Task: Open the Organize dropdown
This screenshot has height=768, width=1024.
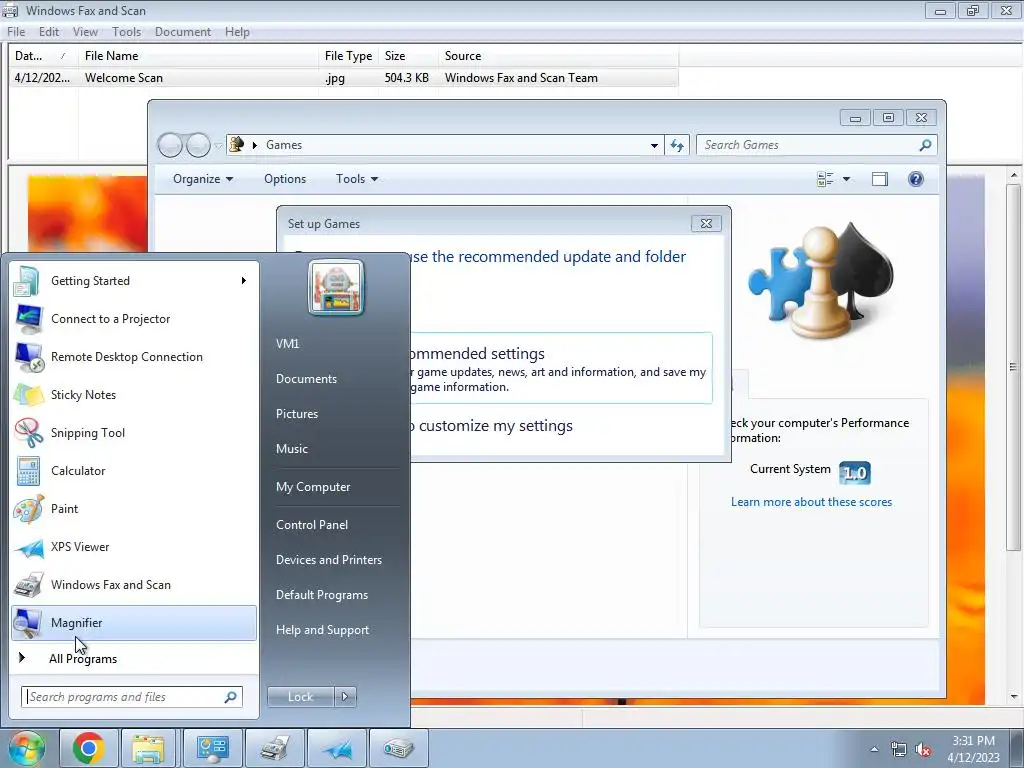Action: 202,179
